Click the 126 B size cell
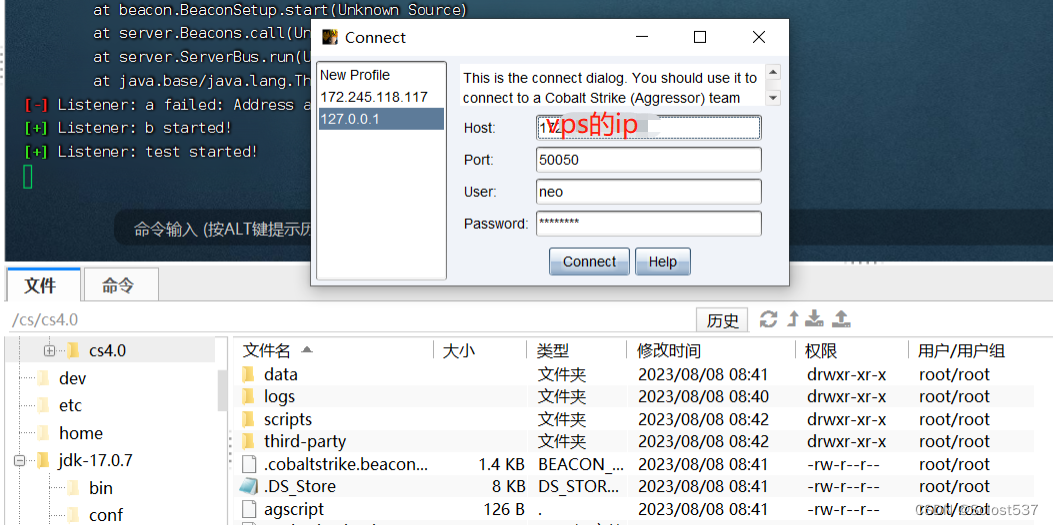Image resolution: width=1053 pixels, height=525 pixels. (504, 510)
